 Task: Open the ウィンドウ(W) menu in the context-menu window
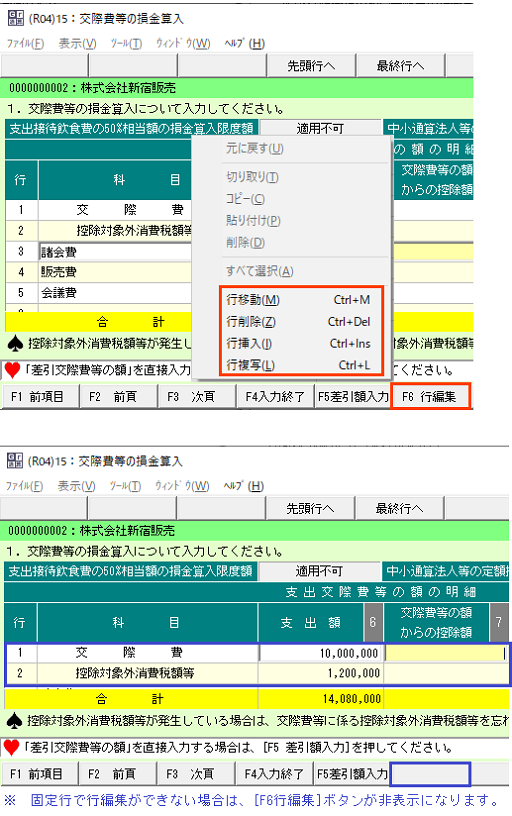coord(183,44)
